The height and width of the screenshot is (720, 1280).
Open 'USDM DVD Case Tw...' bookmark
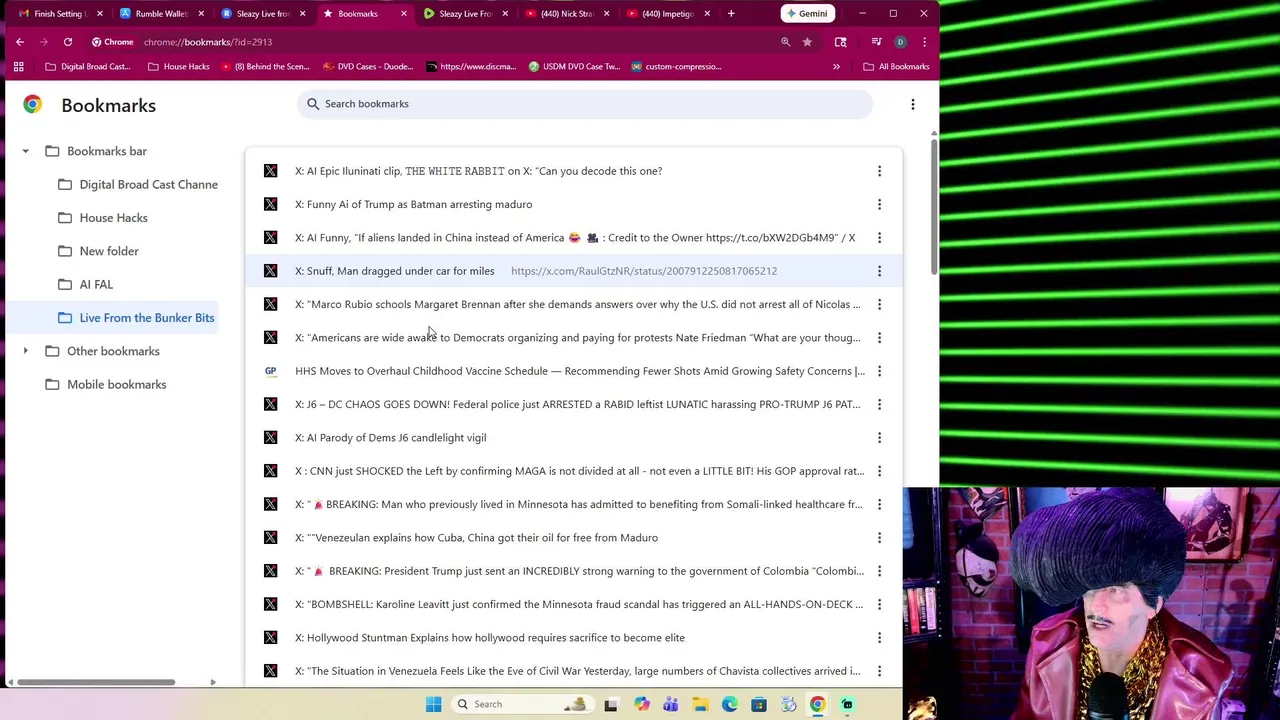(x=574, y=67)
